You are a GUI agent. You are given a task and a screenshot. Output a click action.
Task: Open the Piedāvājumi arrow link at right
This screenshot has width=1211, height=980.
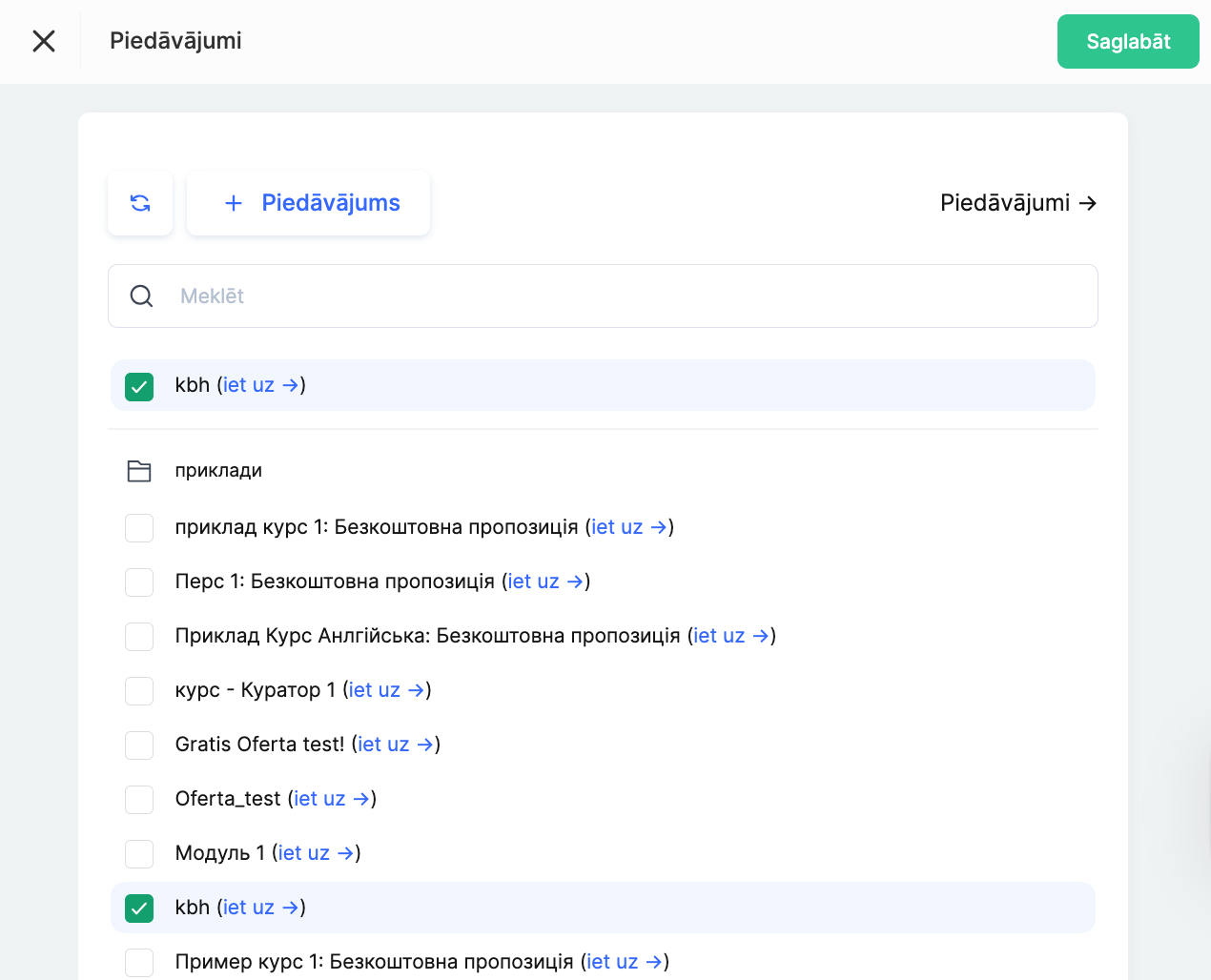(1017, 203)
